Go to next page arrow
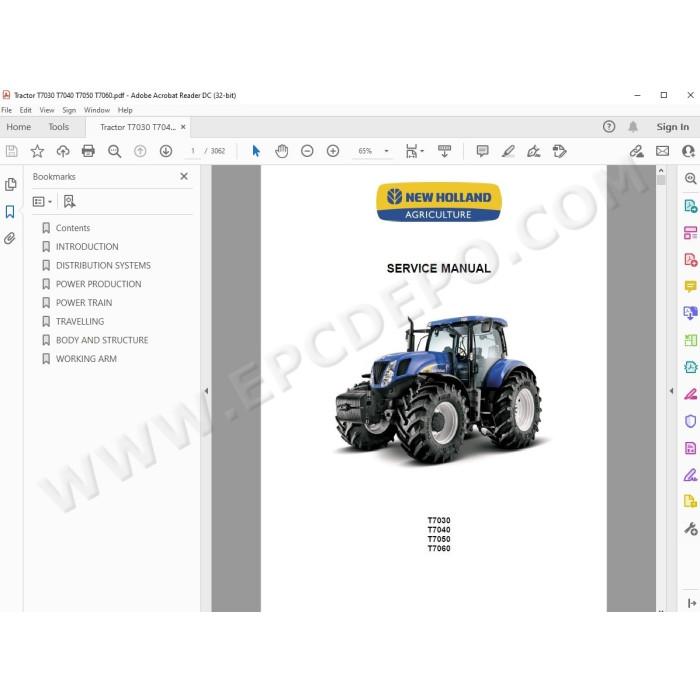The height and width of the screenshot is (700, 700). (x=166, y=151)
